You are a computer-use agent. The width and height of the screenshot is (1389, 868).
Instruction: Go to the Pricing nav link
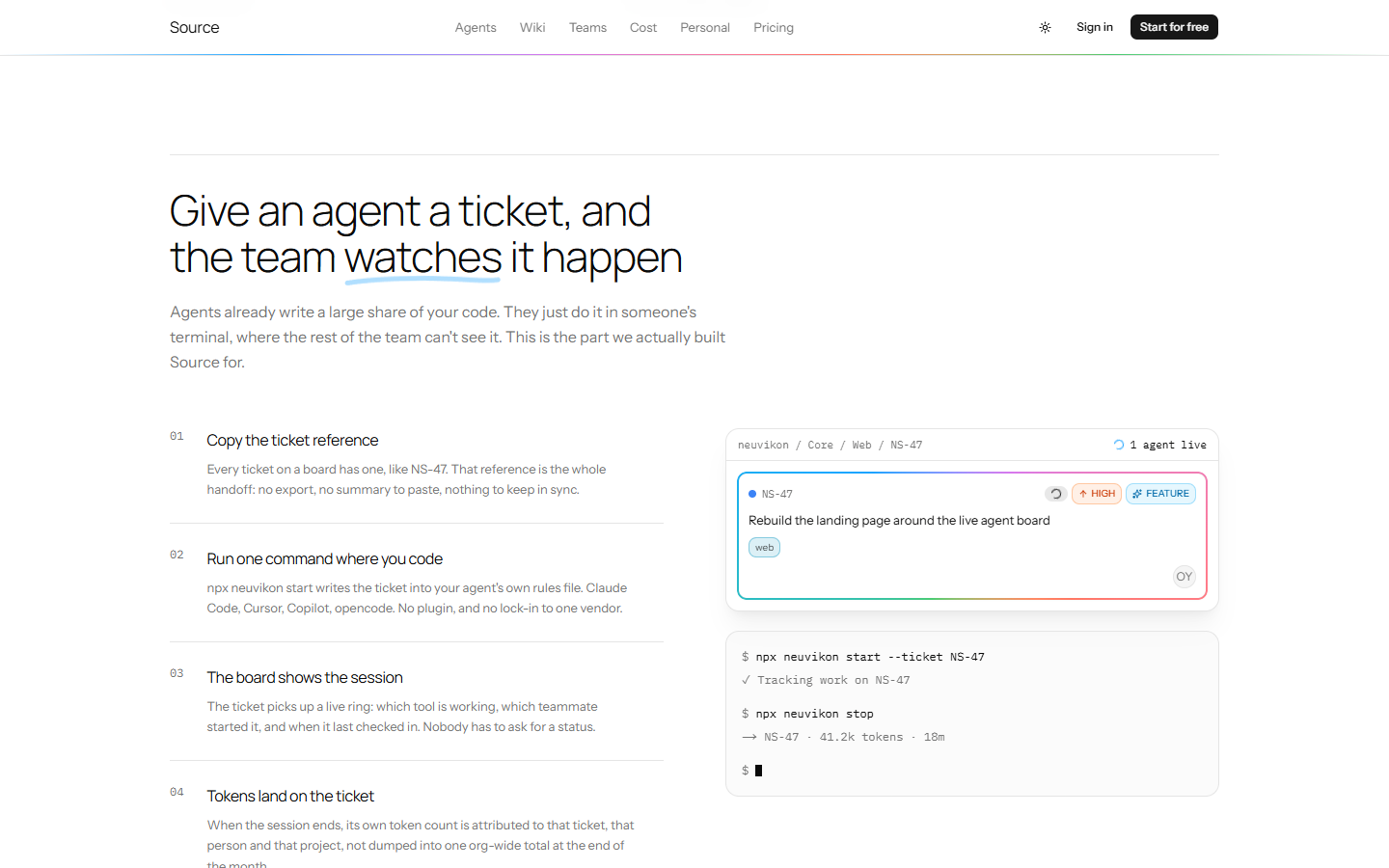point(774,27)
